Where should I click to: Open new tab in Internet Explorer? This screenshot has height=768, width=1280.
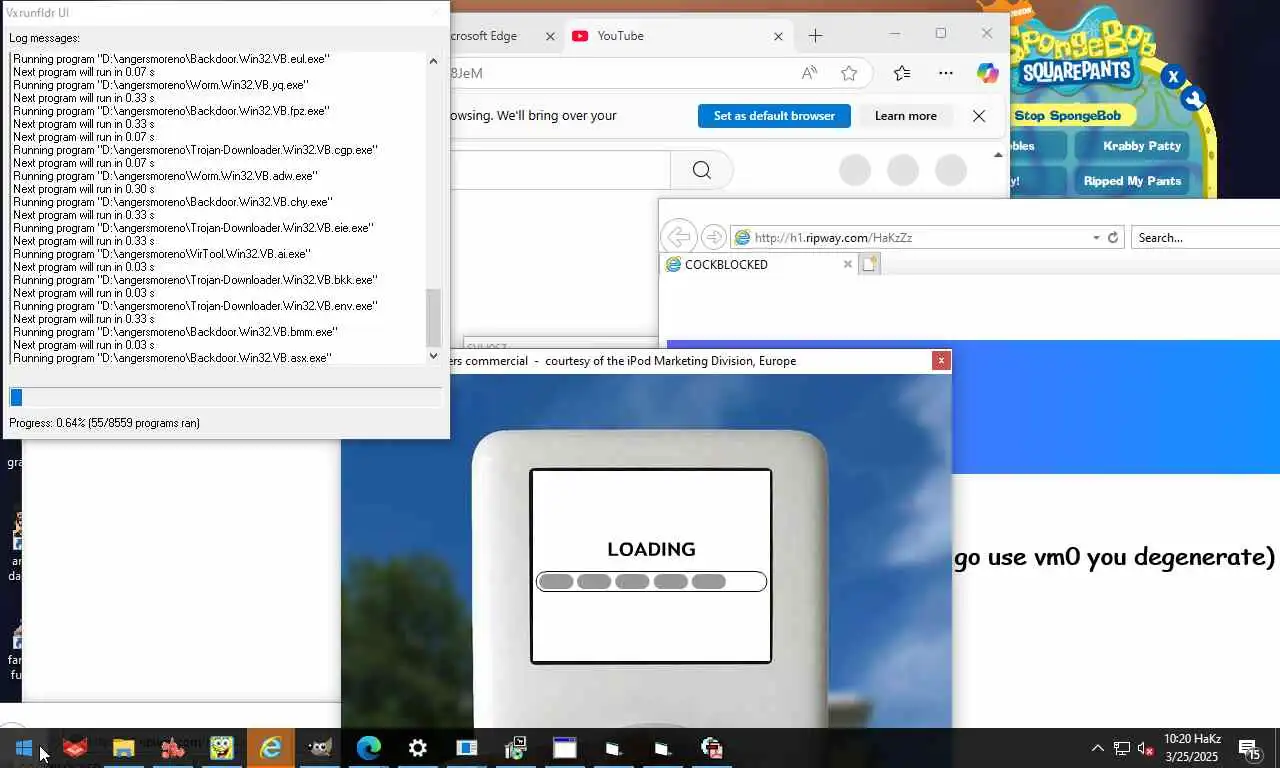(x=869, y=264)
